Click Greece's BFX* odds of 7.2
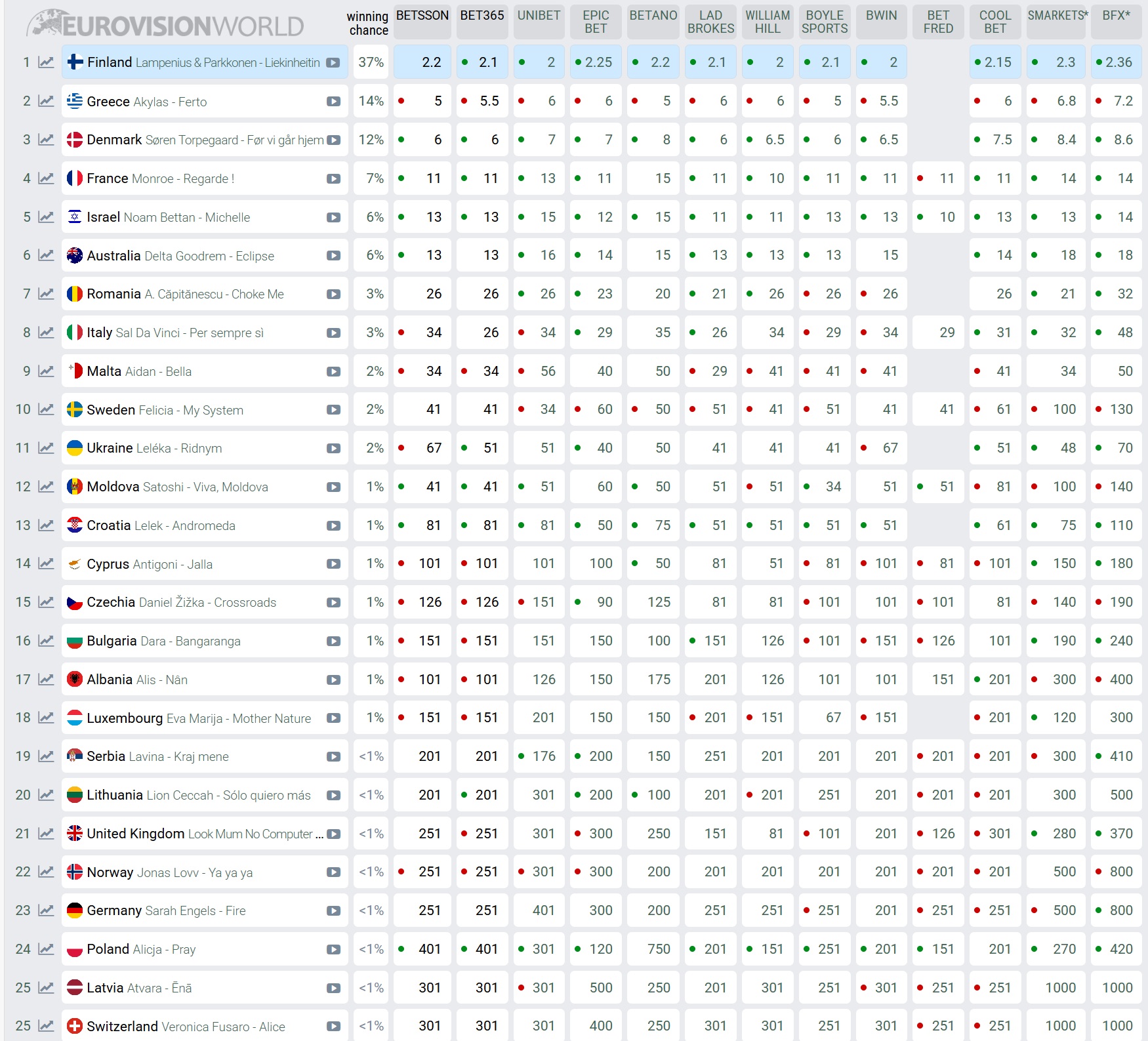 coord(1117,101)
